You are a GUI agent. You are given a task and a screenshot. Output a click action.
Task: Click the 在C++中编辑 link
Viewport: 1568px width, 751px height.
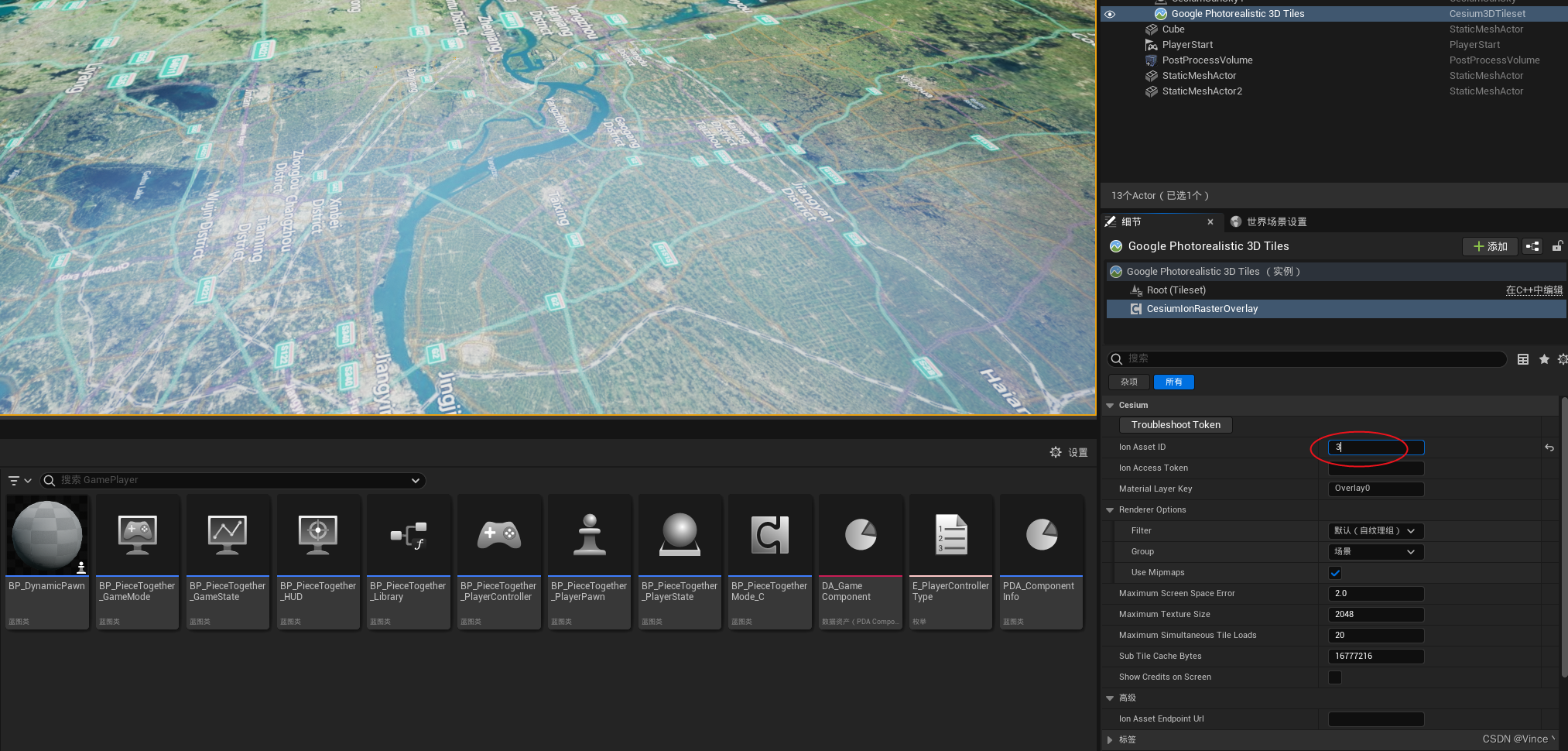click(x=1534, y=290)
